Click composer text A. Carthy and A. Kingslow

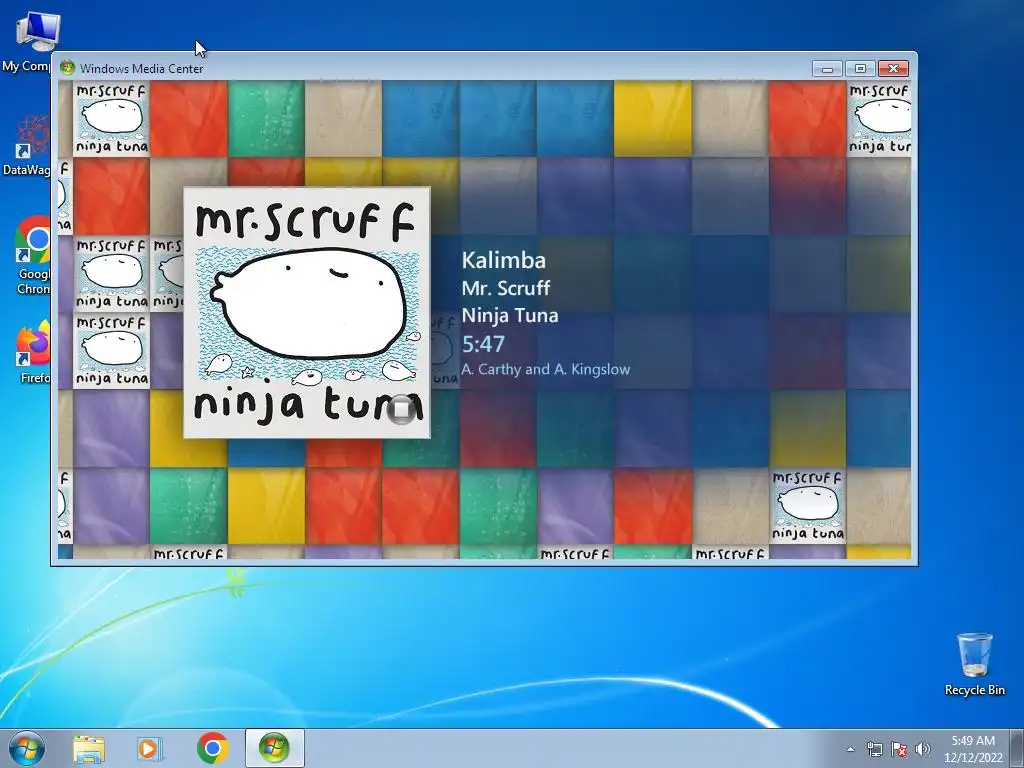point(546,369)
